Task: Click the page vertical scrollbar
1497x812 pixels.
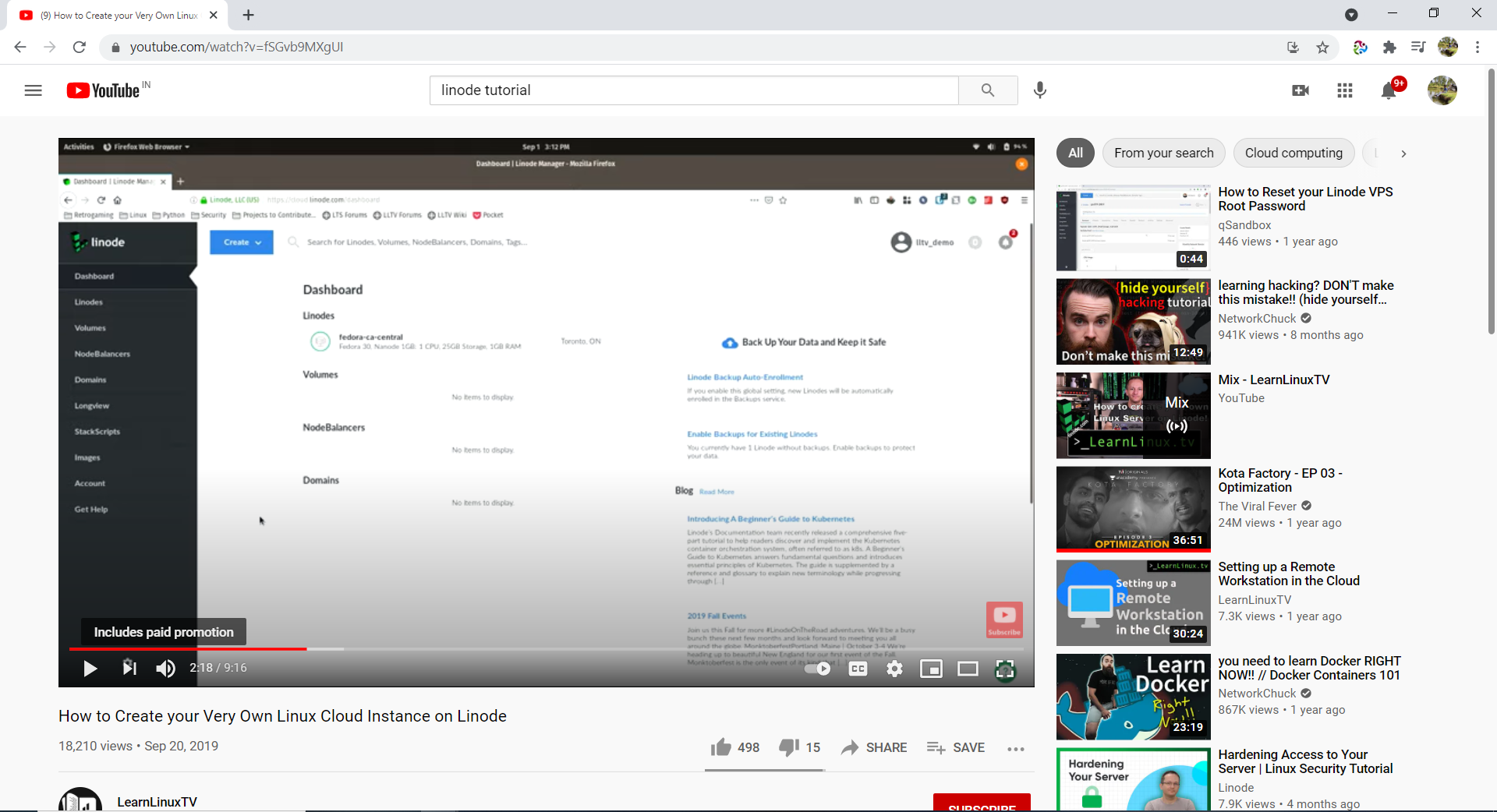Action: 1491,203
